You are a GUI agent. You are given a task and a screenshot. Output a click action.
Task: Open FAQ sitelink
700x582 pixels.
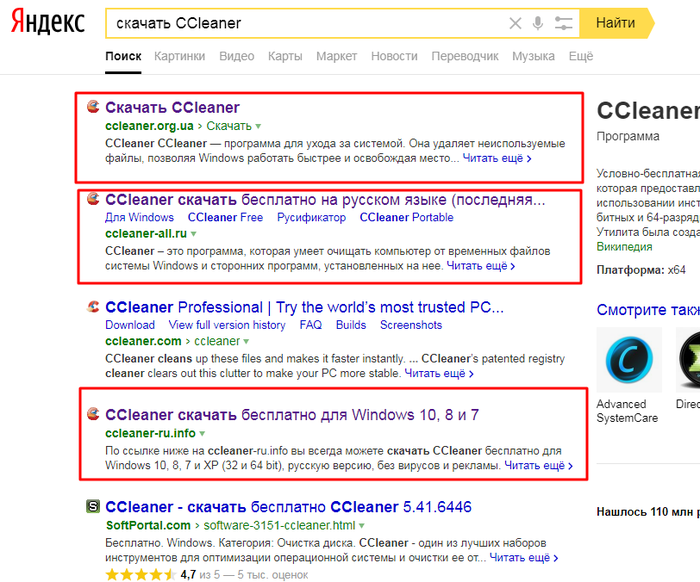[311, 325]
